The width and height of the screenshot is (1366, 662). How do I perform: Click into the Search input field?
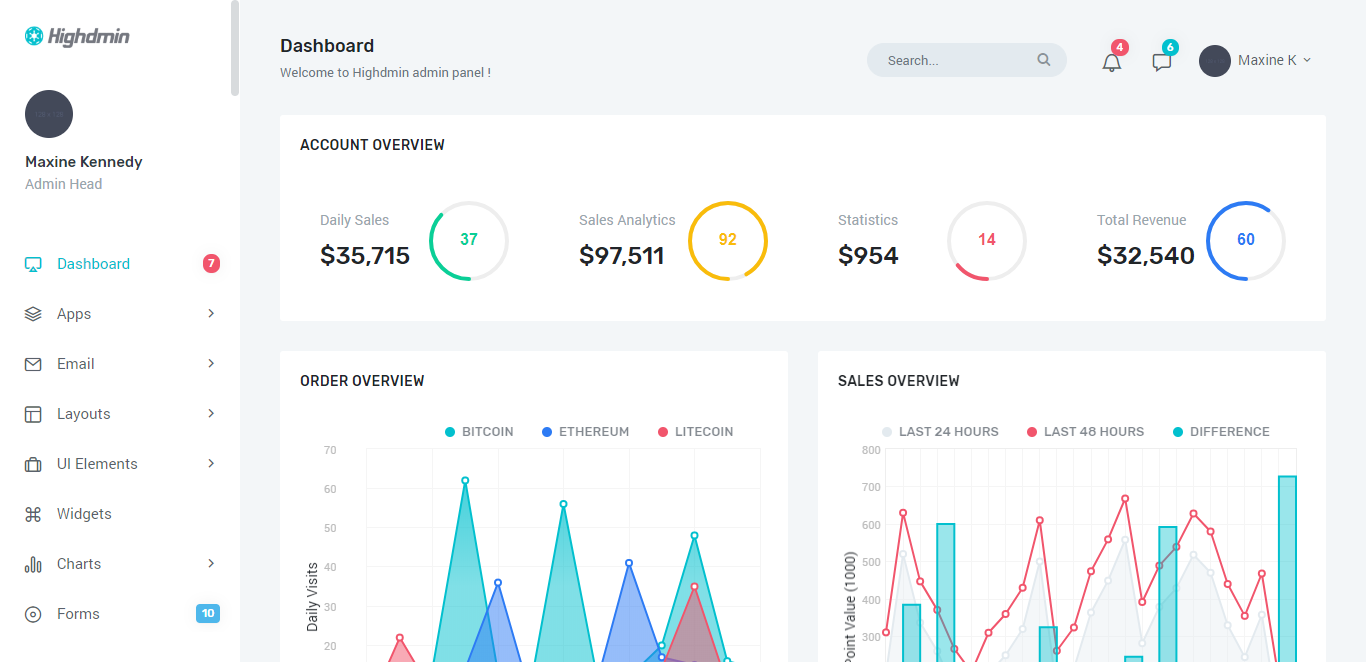(x=955, y=60)
